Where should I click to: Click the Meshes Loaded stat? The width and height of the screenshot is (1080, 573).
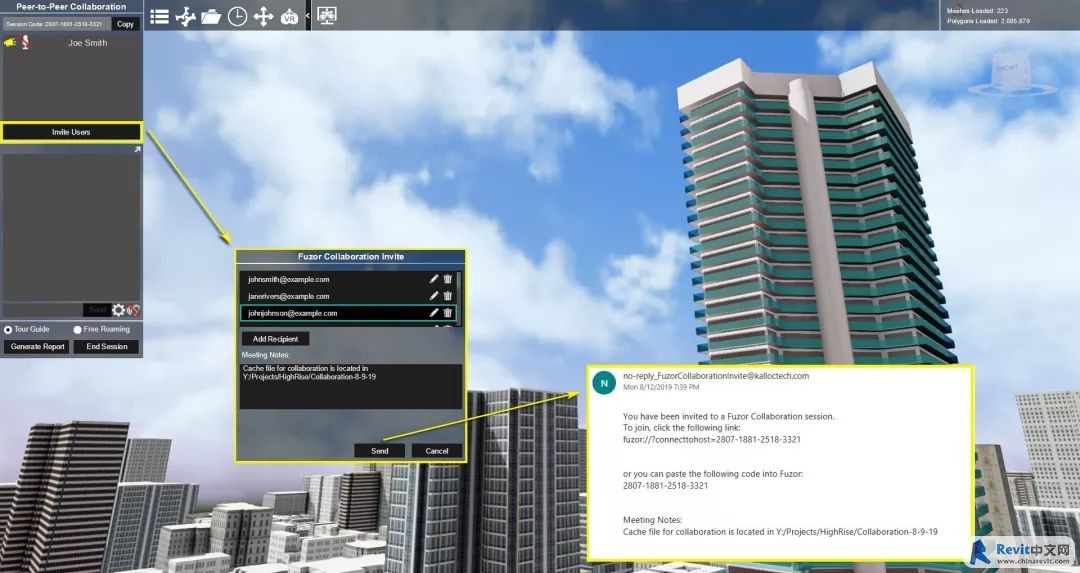tap(977, 11)
